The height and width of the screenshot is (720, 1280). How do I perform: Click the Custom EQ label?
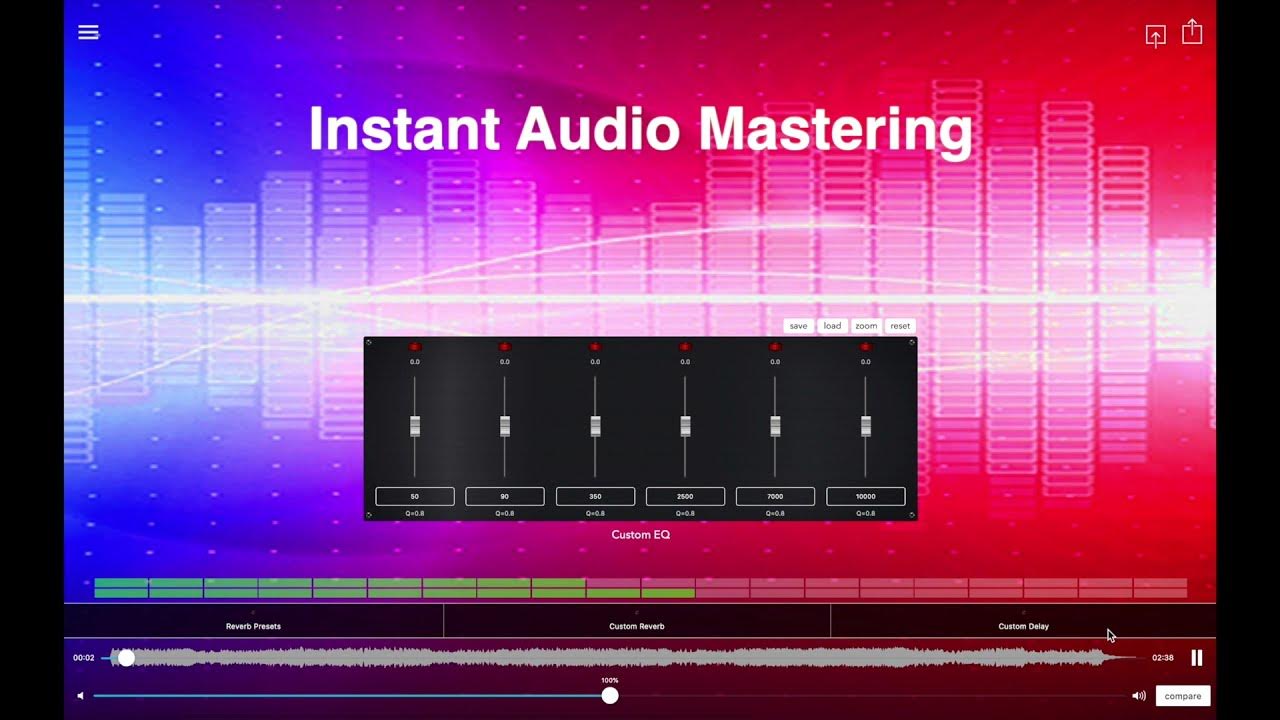click(x=641, y=535)
